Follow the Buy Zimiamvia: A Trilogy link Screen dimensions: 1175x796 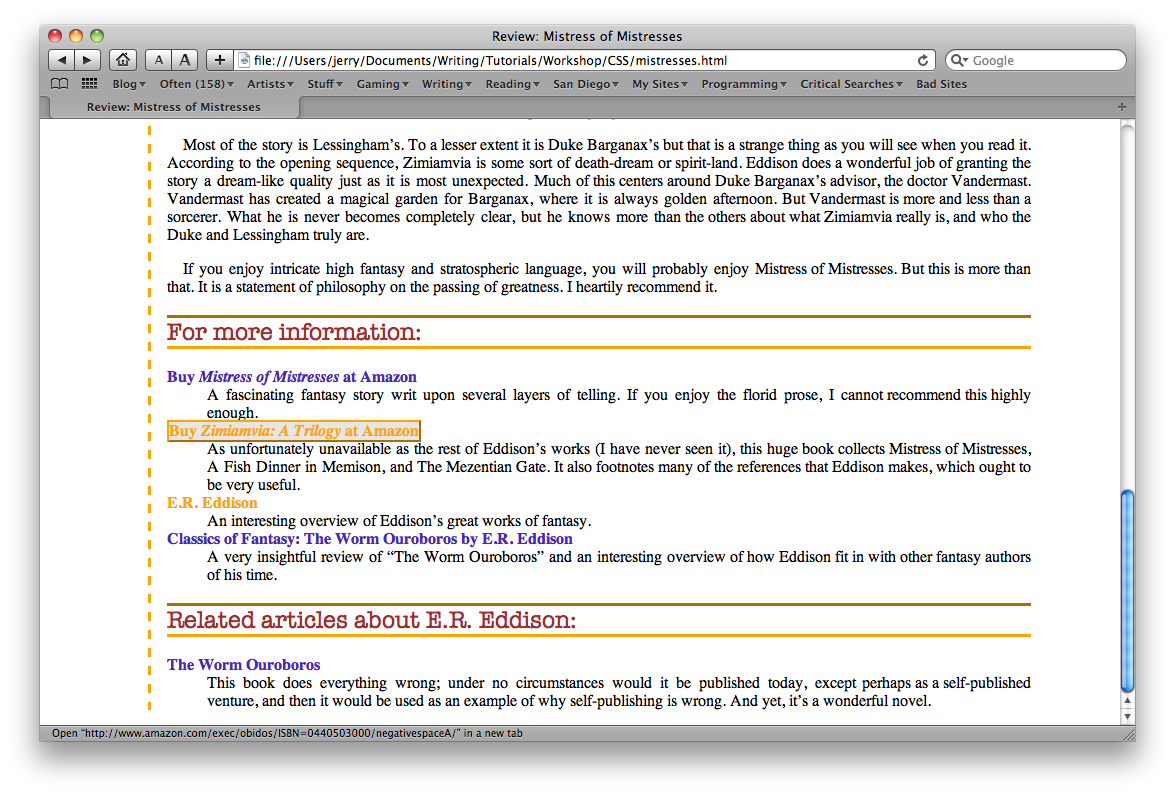coord(293,431)
